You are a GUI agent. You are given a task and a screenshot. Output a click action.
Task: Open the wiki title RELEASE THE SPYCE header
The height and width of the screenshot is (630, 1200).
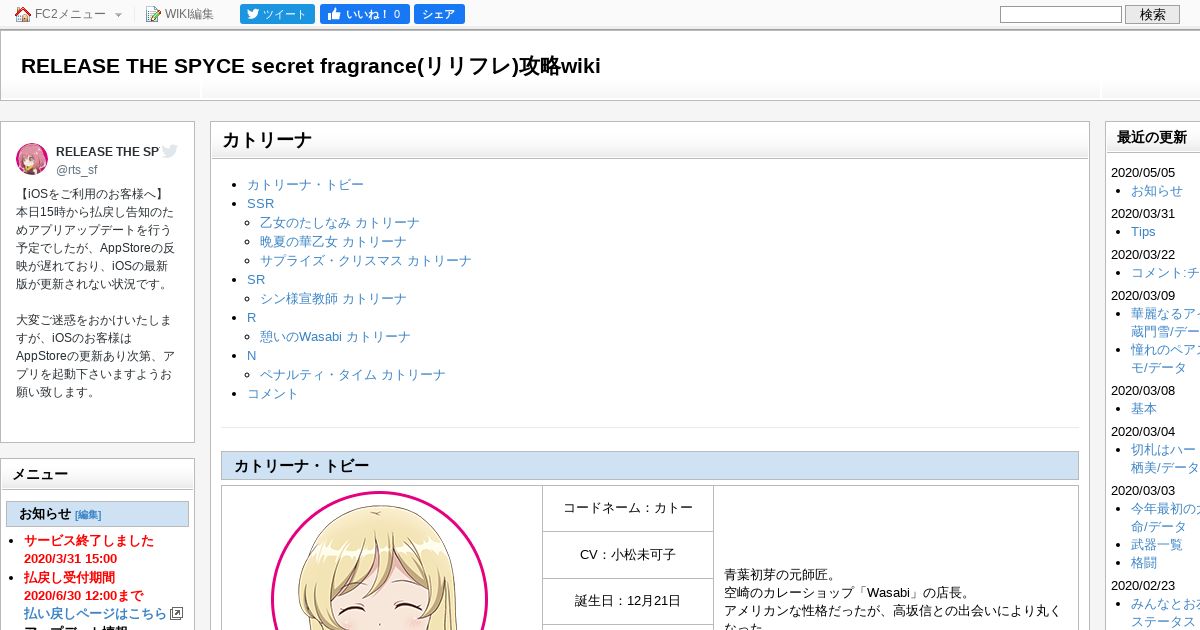310,66
